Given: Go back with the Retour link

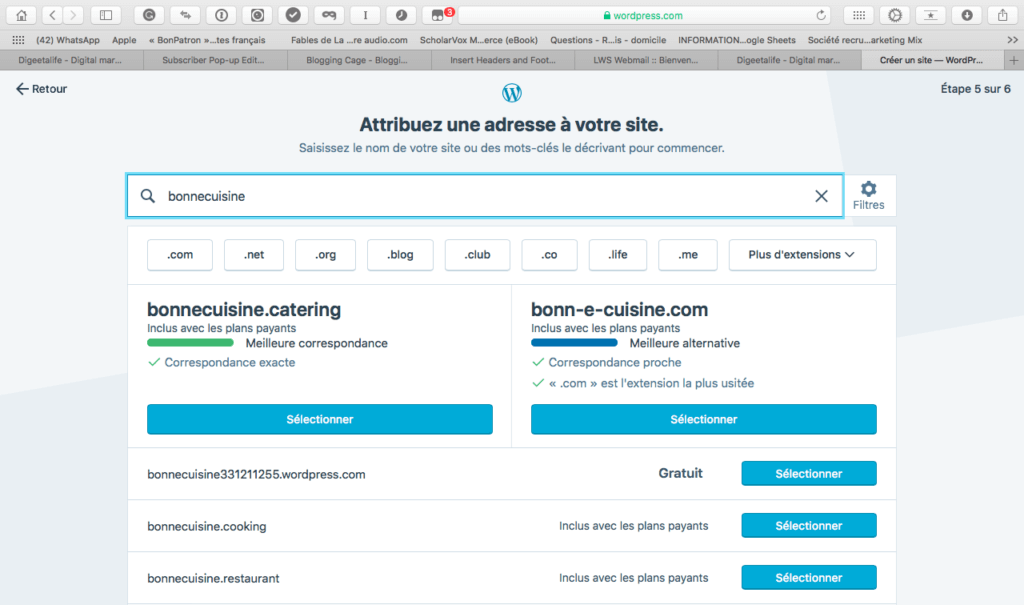Looking at the screenshot, I should (41, 89).
